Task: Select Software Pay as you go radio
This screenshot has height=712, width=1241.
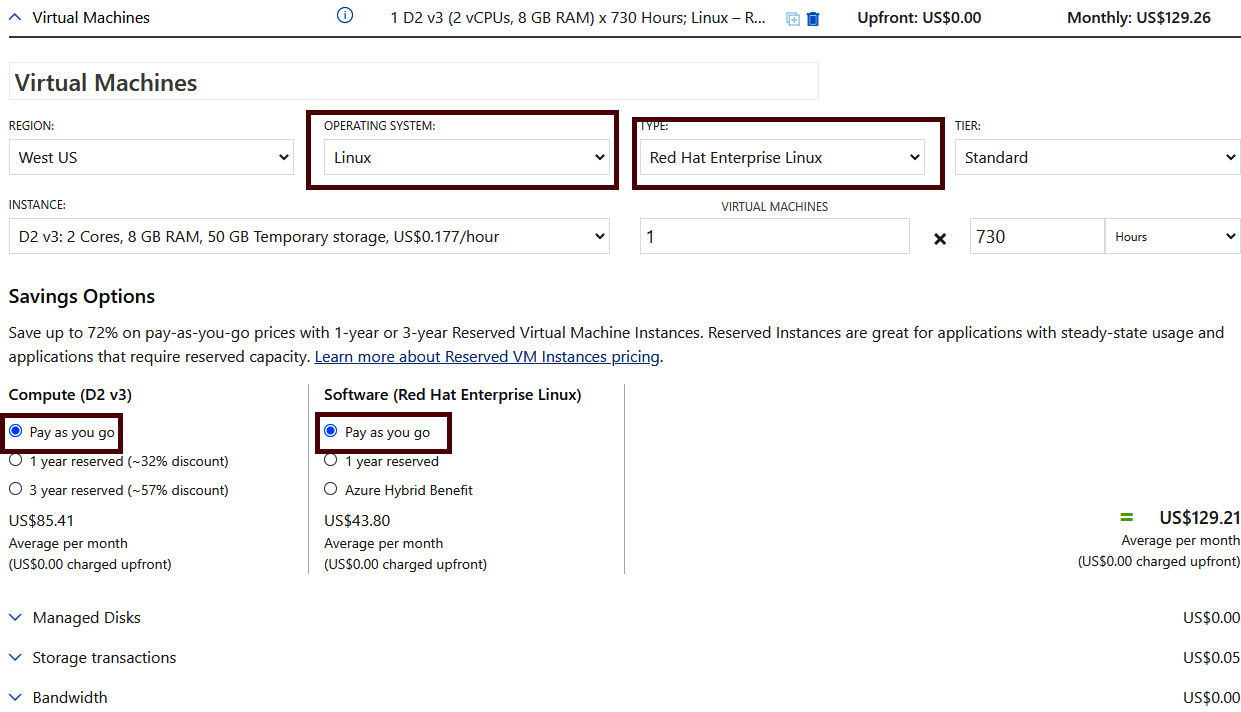Action: pos(331,431)
